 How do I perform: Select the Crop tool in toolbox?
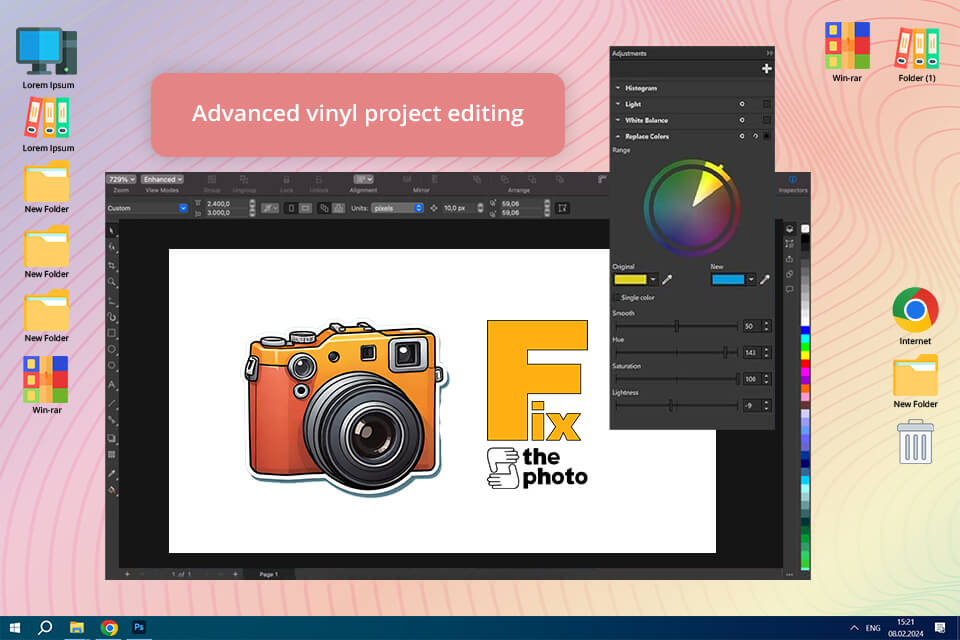[111, 265]
